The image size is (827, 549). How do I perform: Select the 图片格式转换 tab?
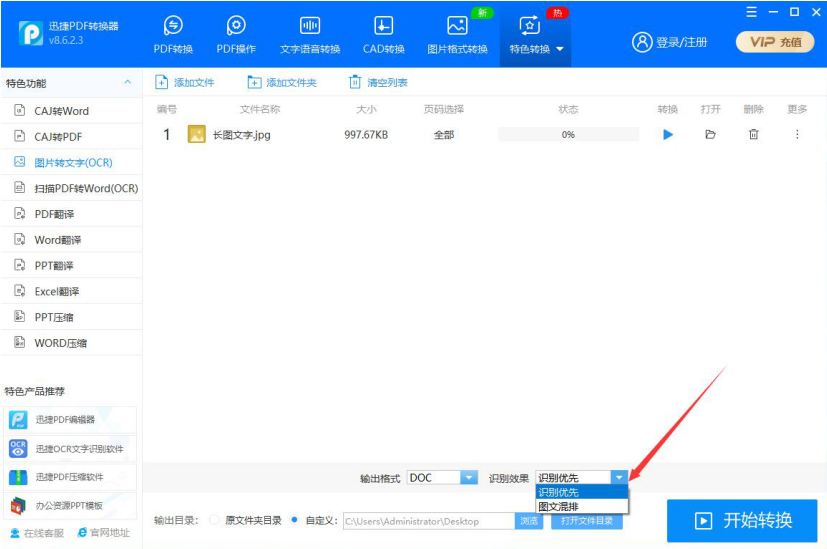pyautogui.click(x=457, y=35)
